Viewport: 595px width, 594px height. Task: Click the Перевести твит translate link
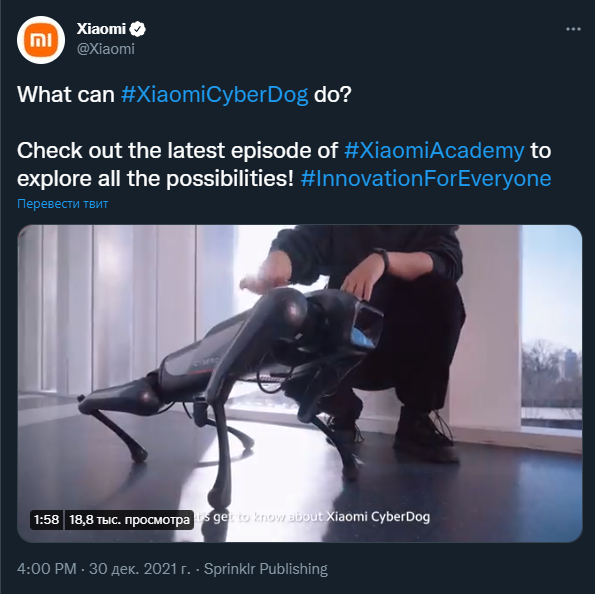coord(63,204)
